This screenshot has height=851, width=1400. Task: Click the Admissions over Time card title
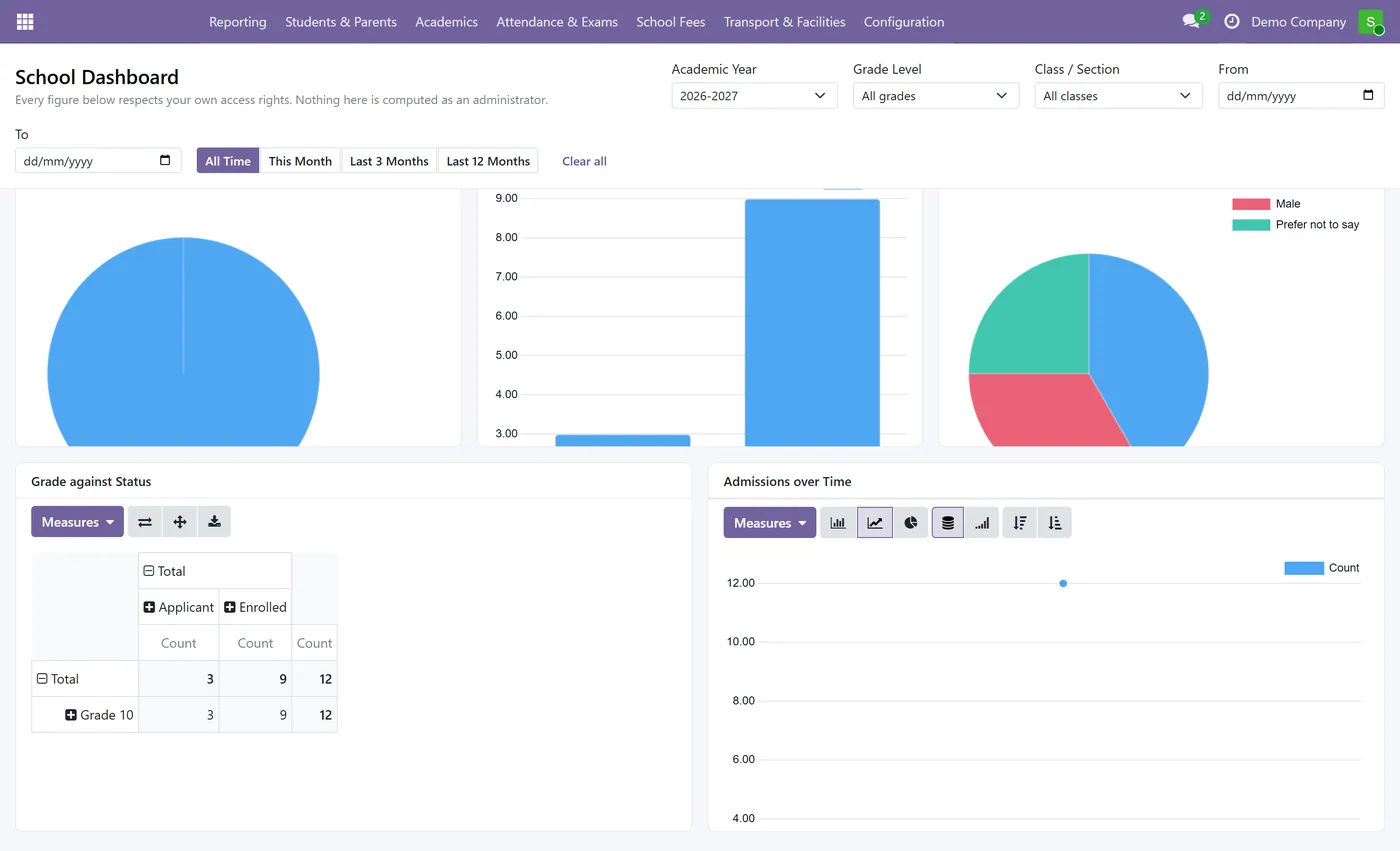pos(787,481)
